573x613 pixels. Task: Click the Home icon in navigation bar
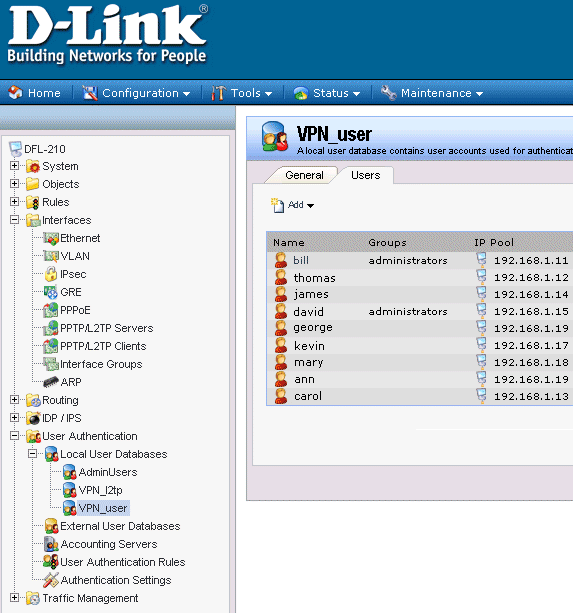(x=16, y=93)
